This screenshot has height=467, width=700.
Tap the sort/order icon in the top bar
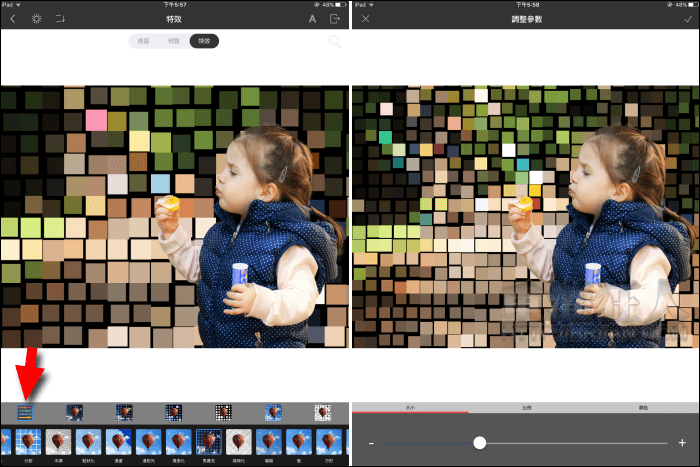(x=62, y=19)
